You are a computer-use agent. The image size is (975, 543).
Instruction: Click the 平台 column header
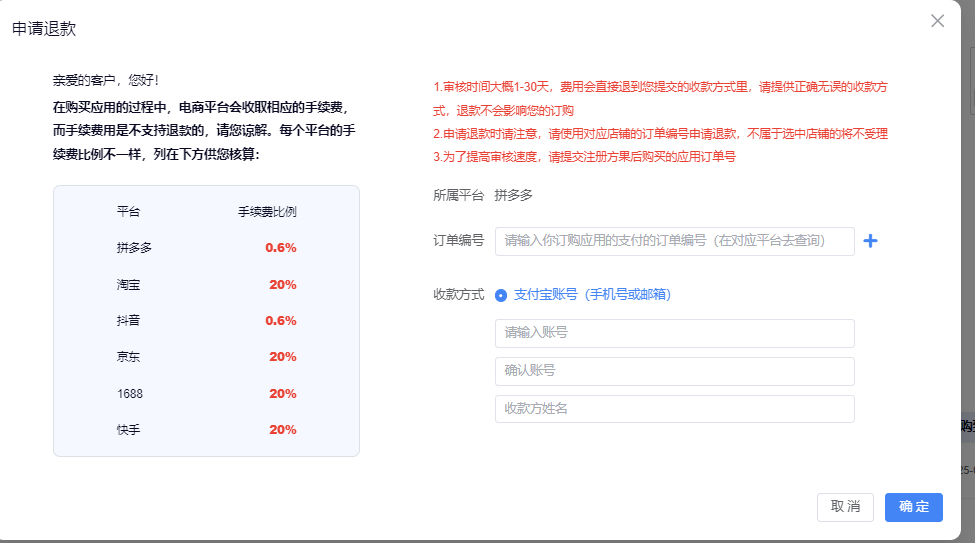coord(128,212)
